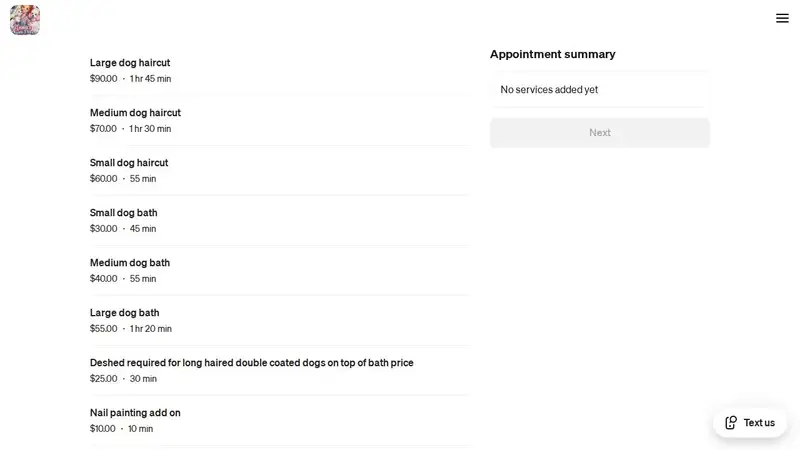This screenshot has width=800, height=450.
Task: Select Medium dog haircut service
Action: (x=280, y=120)
